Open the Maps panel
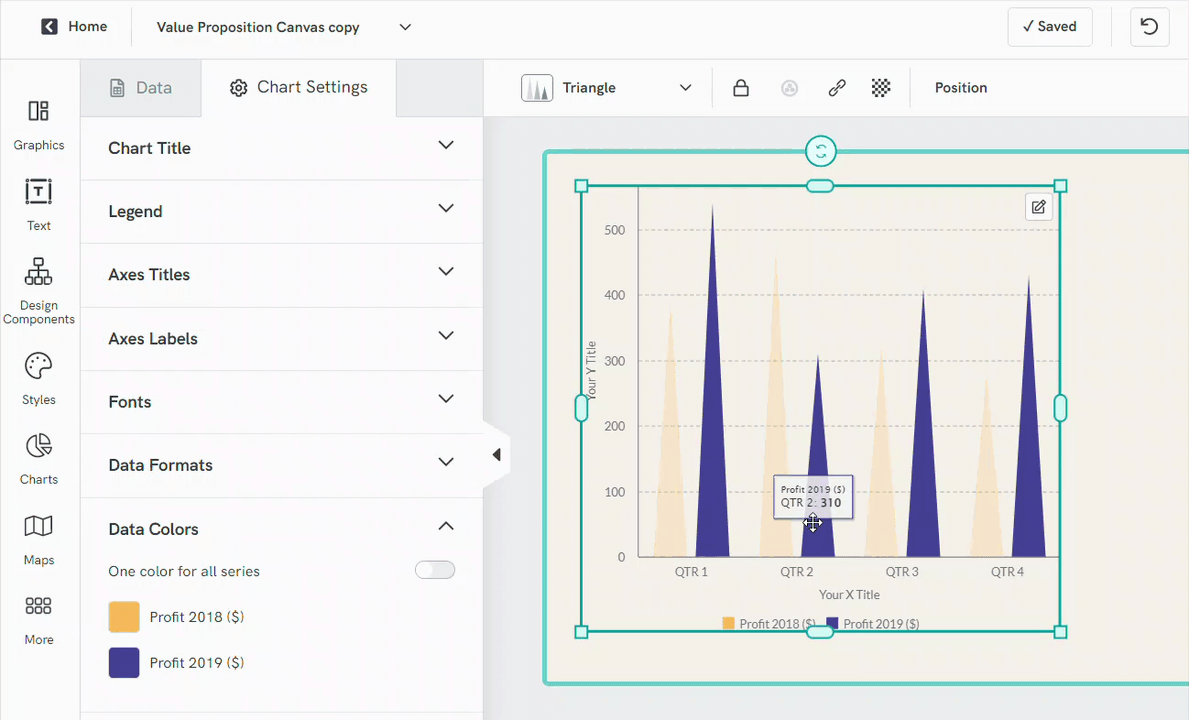Image resolution: width=1189 pixels, height=720 pixels. click(38, 534)
